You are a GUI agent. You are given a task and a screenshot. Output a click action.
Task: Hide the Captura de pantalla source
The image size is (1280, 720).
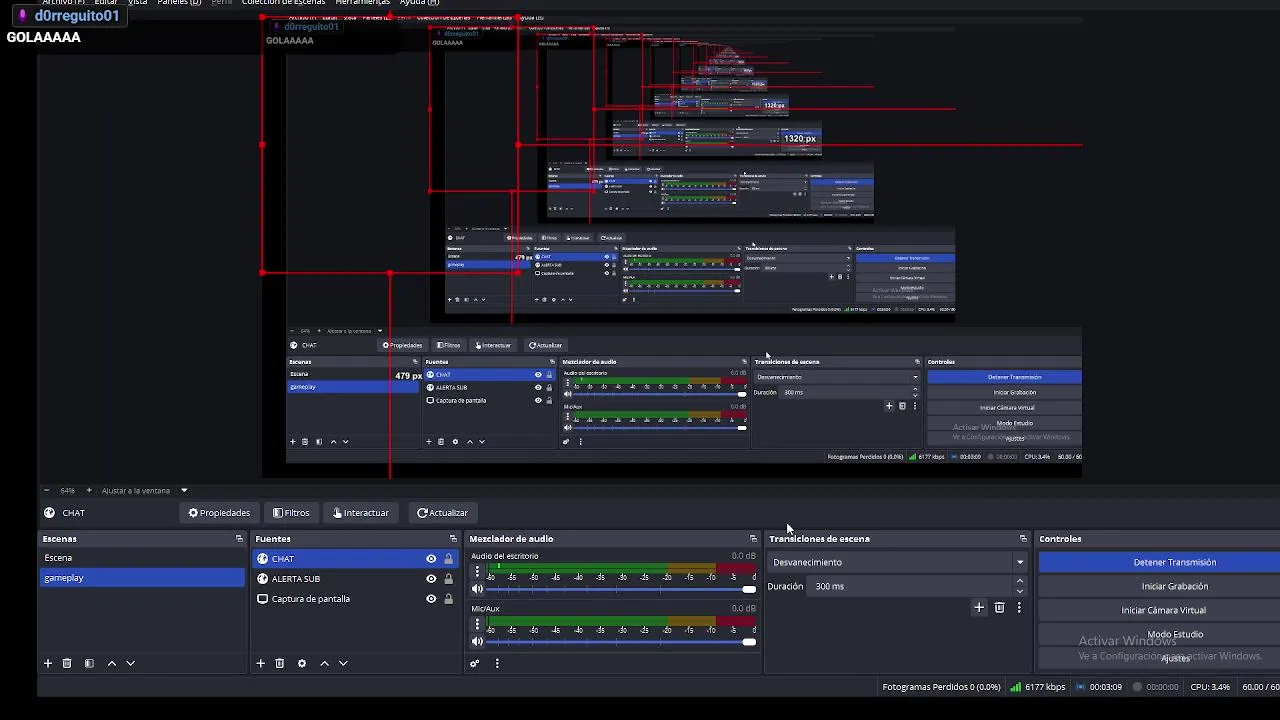tap(431, 599)
